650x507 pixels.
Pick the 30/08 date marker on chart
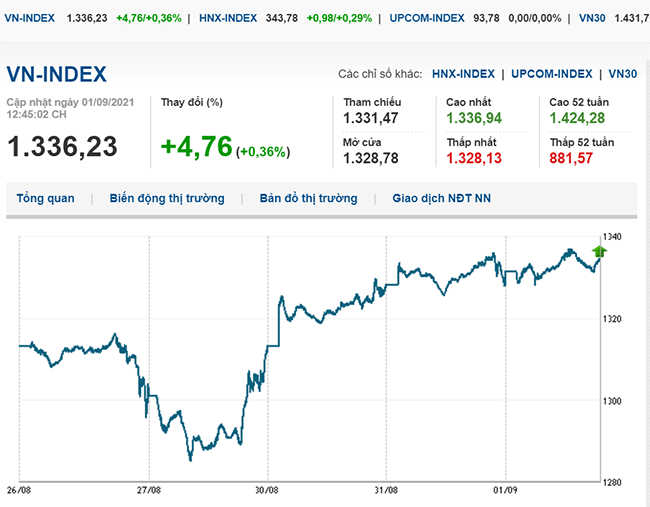(x=267, y=490)
